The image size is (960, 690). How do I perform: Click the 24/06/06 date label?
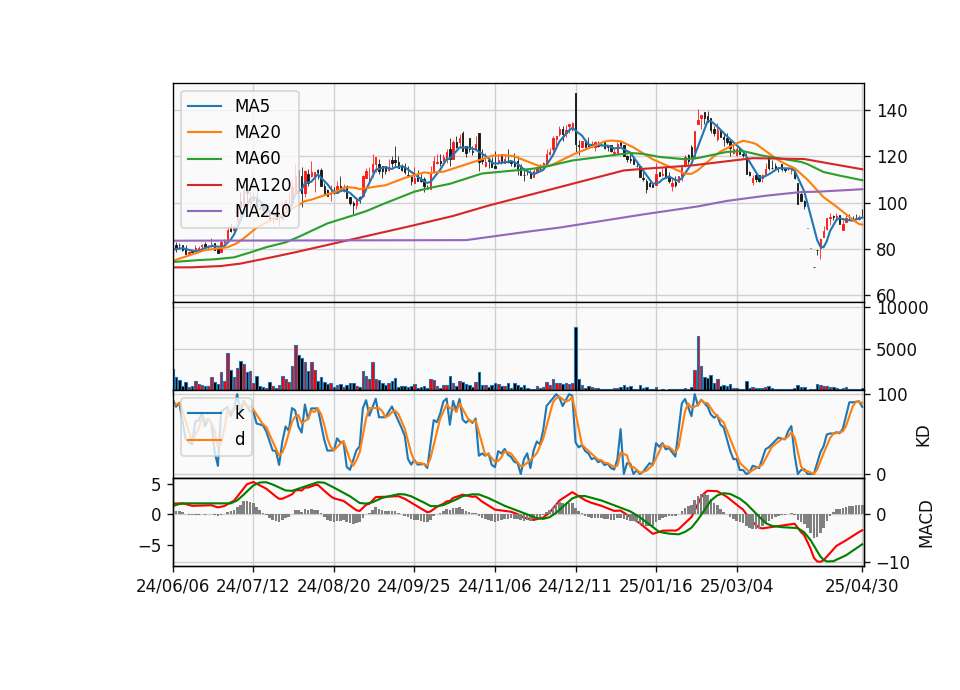click(x=173, y=586)
